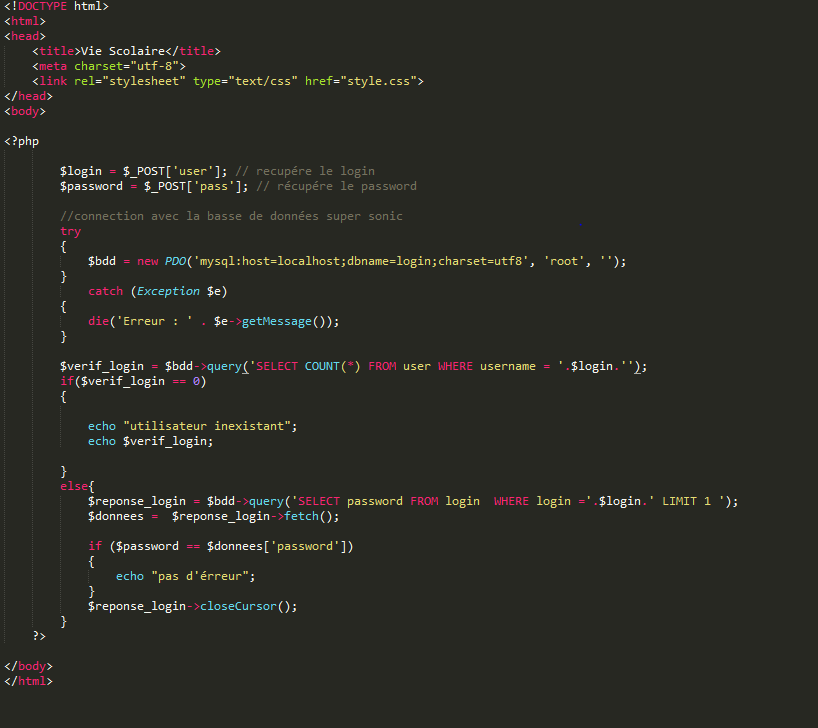Click the comment "// récupére le password"
This screenshot has height=728, width=818.
336,186
